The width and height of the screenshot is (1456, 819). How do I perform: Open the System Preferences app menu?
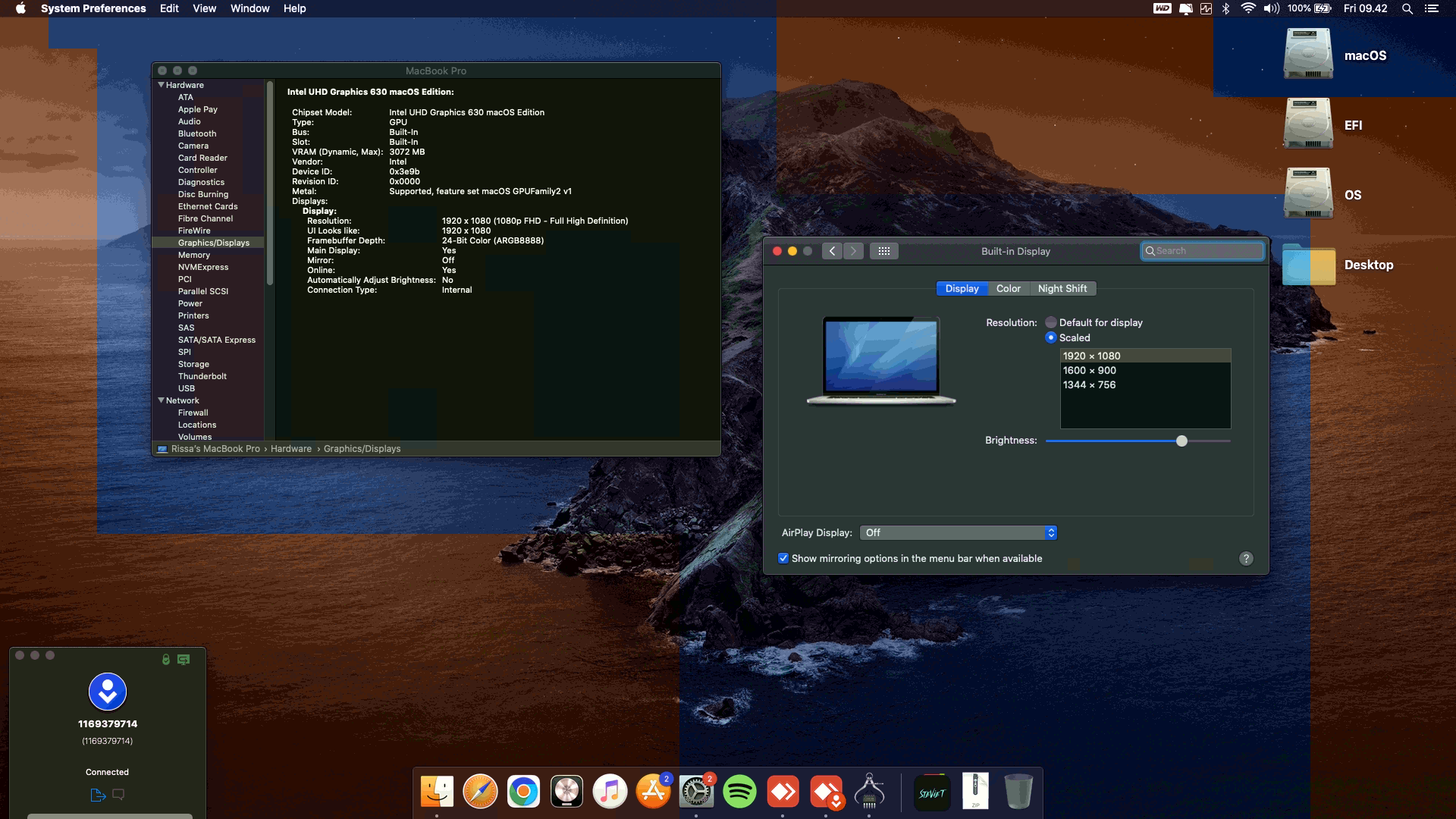[x=93, y=8]
